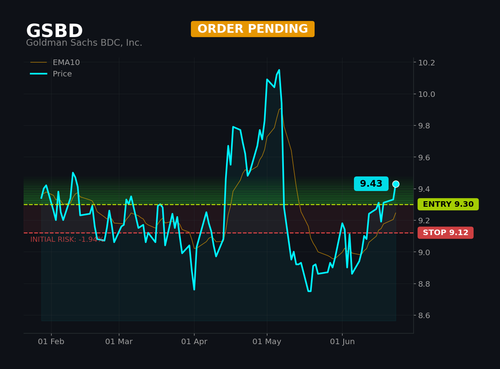Click the Goldman Sachs BDC, Inc. subtitle
This screenshot has height=369, width=500.
[x=84, y=43]
